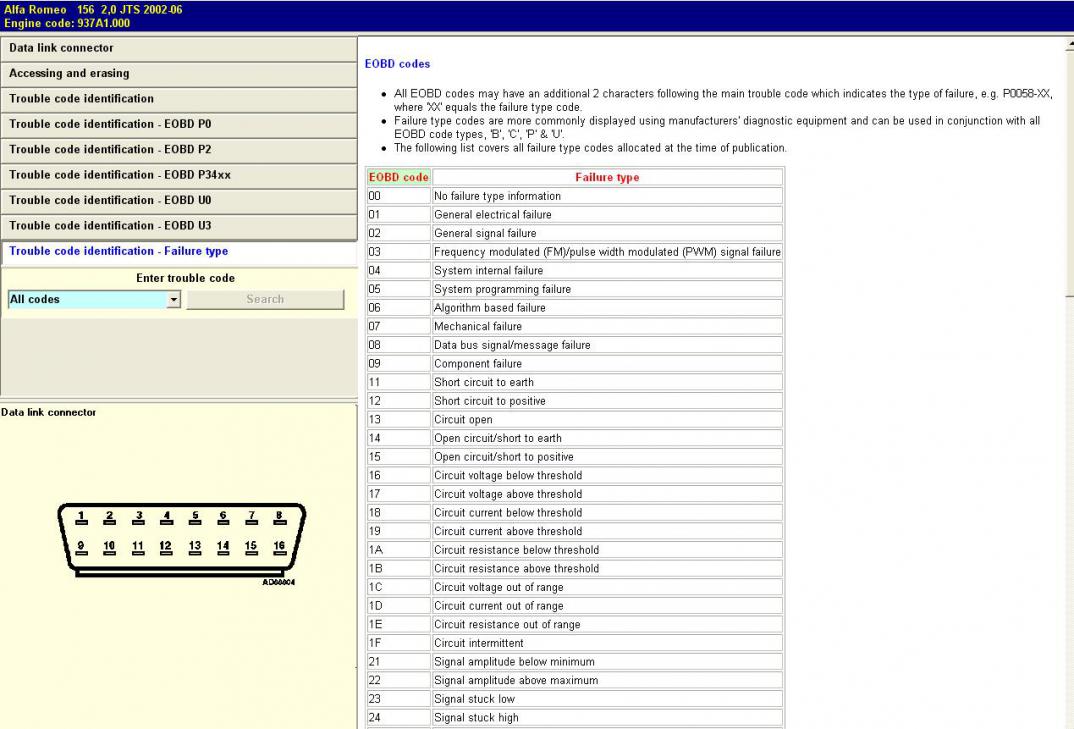Viewport: 1074px width, 729px height.
Task: Select row 'Signal stuck high'
Action: (575, 717)
